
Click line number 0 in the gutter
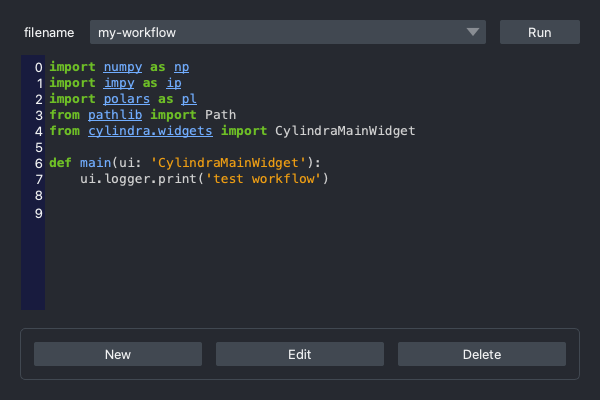[x=39, y=68]
